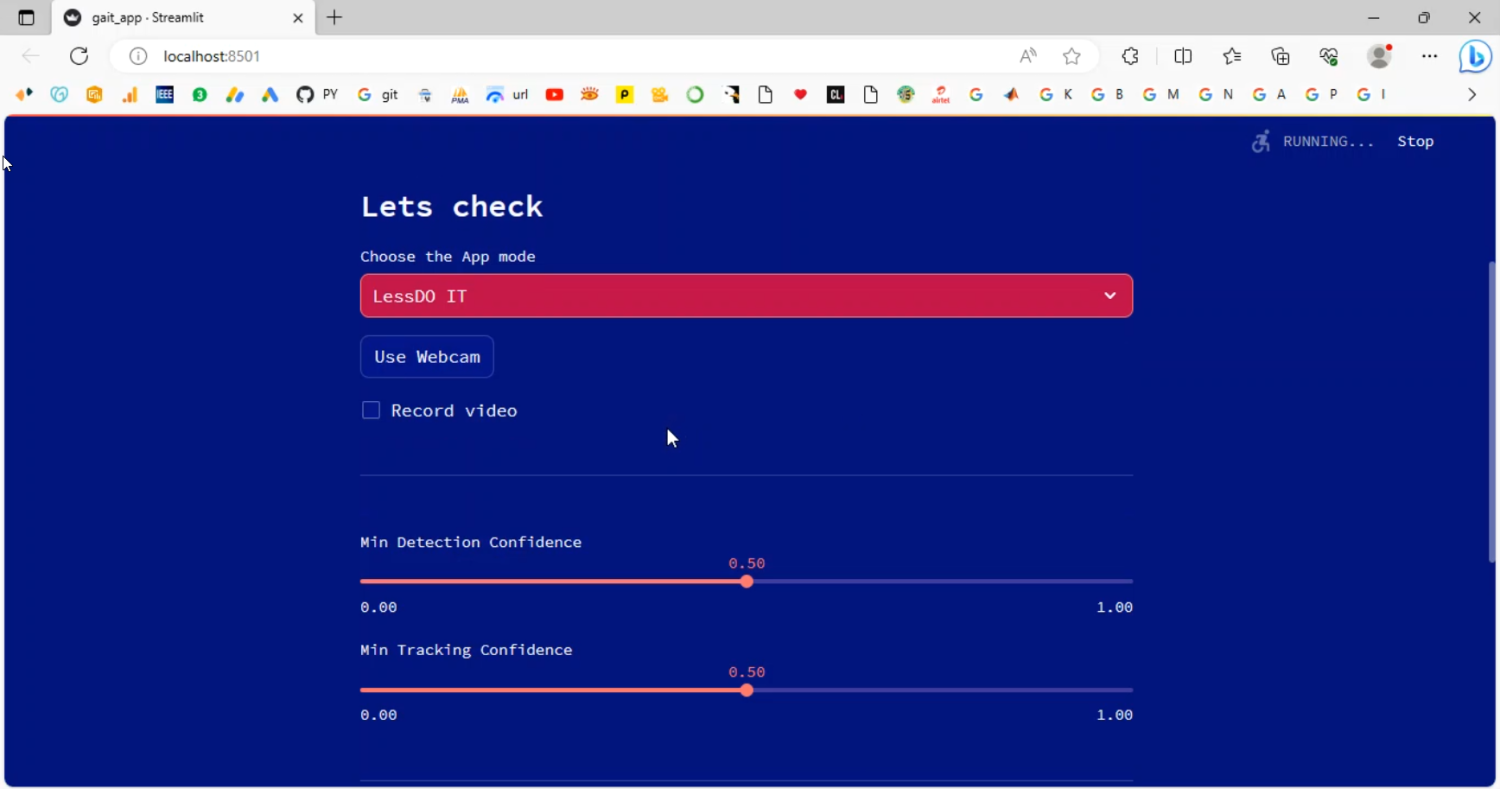This screenshot has height=789, width=1500.
Task: Open the green ring bookmark
Action: pos(695,95)
